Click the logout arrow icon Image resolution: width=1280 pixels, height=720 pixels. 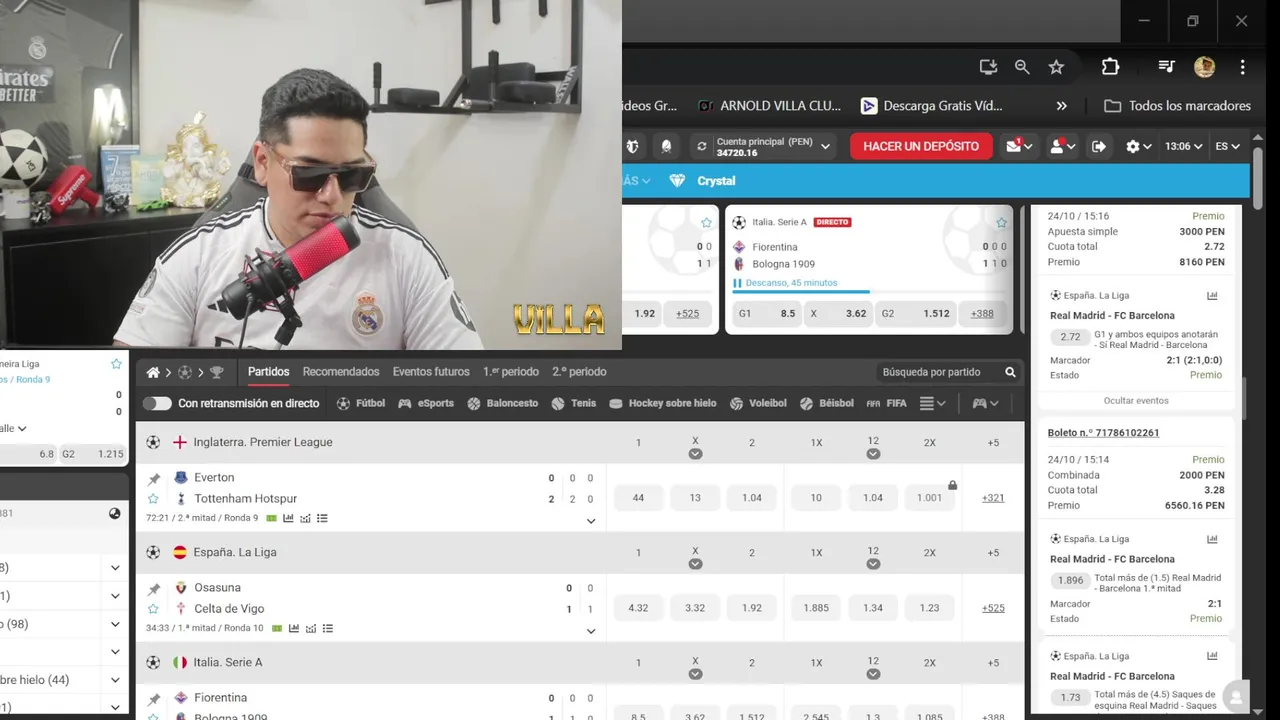click(x=1099, y=146)
